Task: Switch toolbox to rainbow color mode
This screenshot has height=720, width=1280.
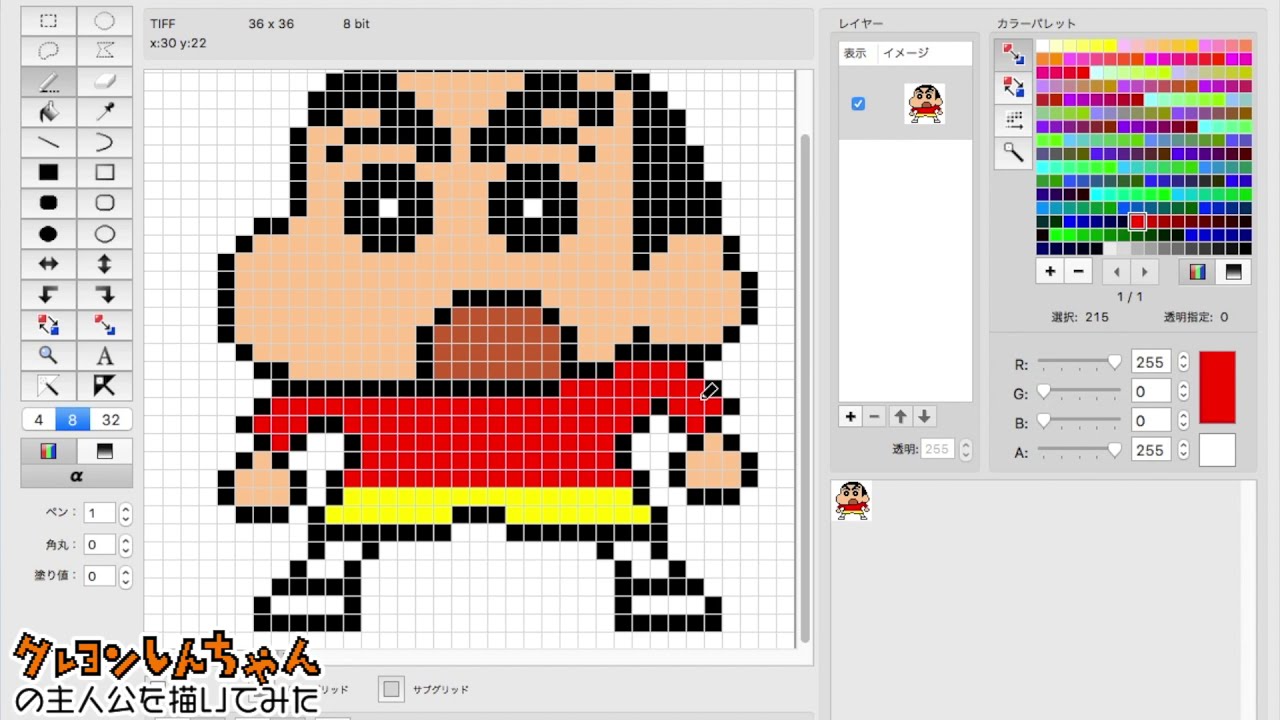Action: (x=48, y=451)
